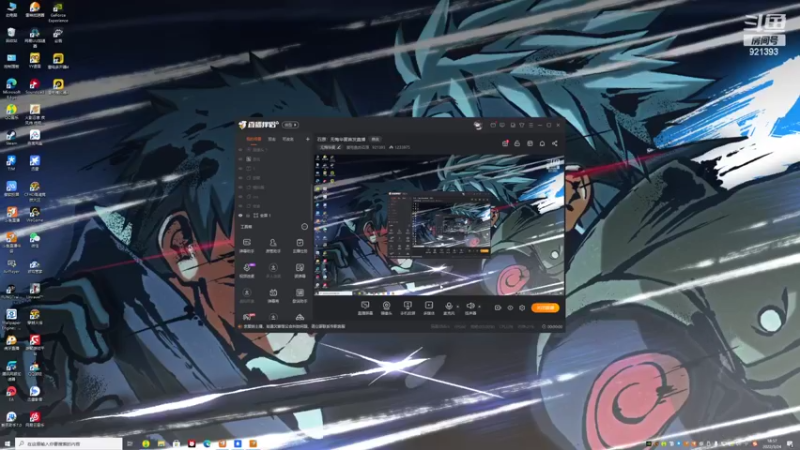Click the monitor-with-arrow source icon in bottom toolbar
This screenshot has height=450, width=800.
(x=407, y=308)
